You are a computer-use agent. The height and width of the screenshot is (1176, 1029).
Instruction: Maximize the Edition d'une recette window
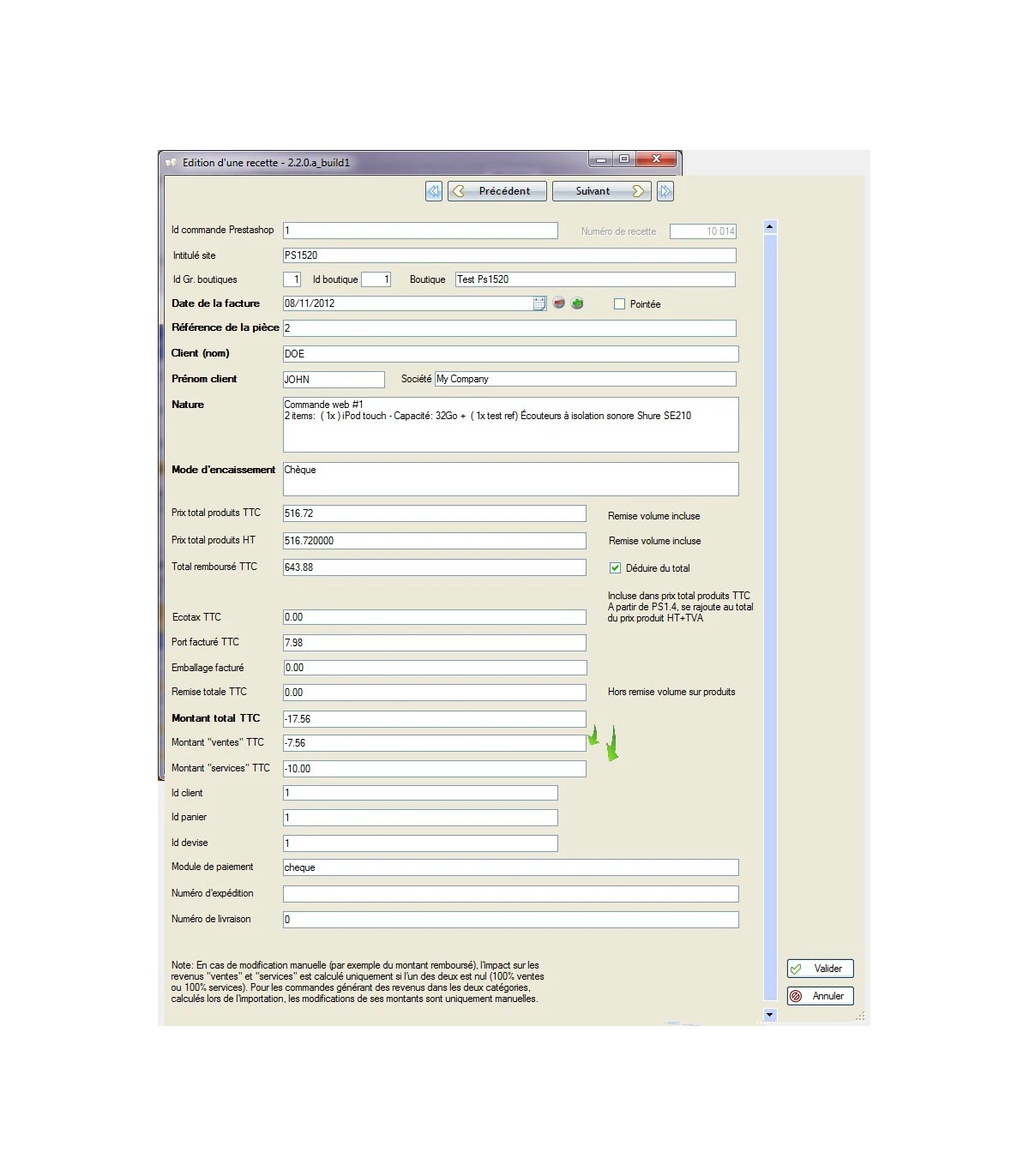point(623,159)
